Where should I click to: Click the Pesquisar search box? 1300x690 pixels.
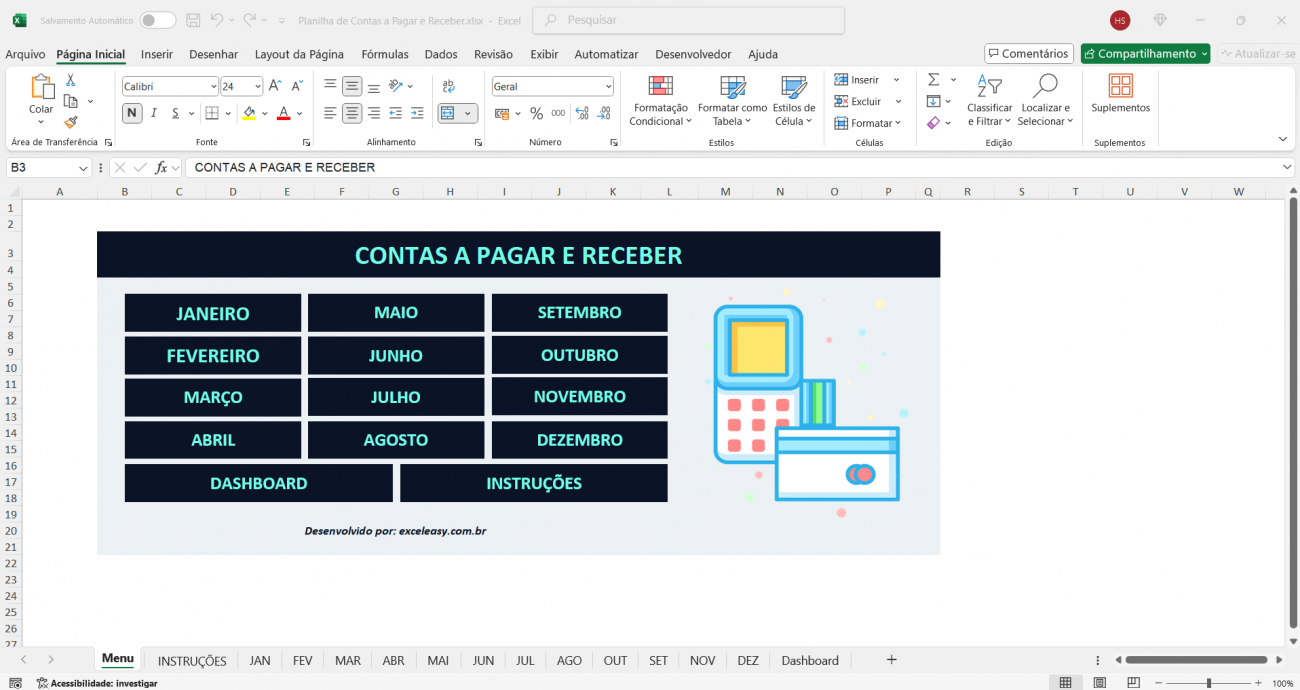point(689,20)
